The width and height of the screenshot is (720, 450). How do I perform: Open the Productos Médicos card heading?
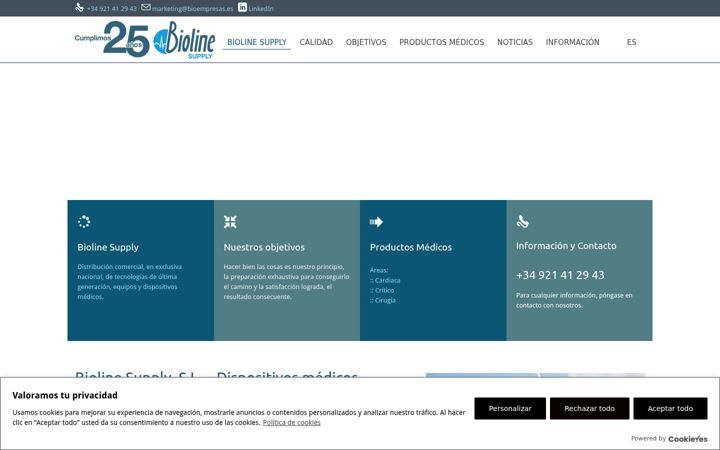coord(411,247)
